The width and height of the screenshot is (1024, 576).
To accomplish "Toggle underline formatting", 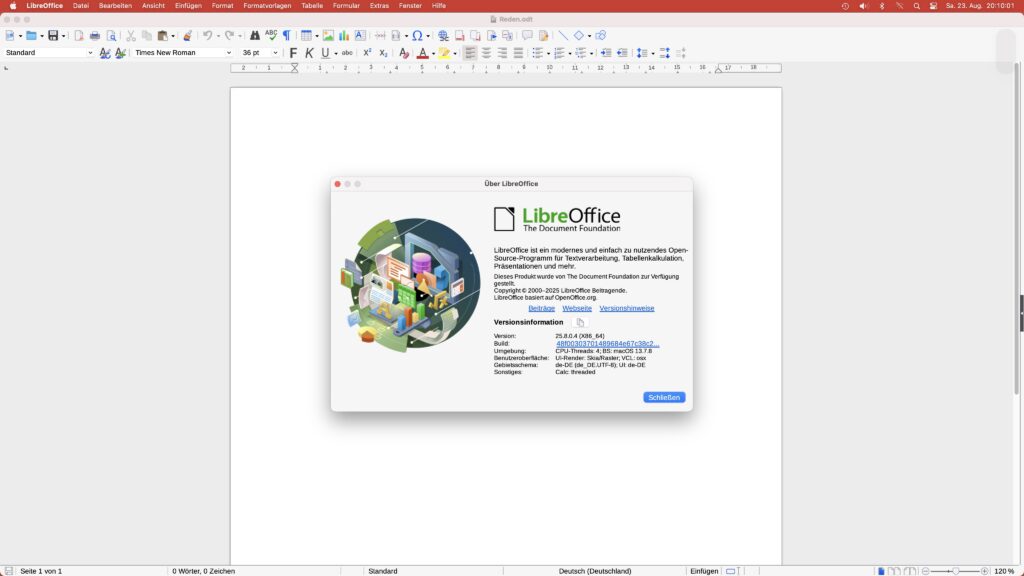I will click(326, 52).
